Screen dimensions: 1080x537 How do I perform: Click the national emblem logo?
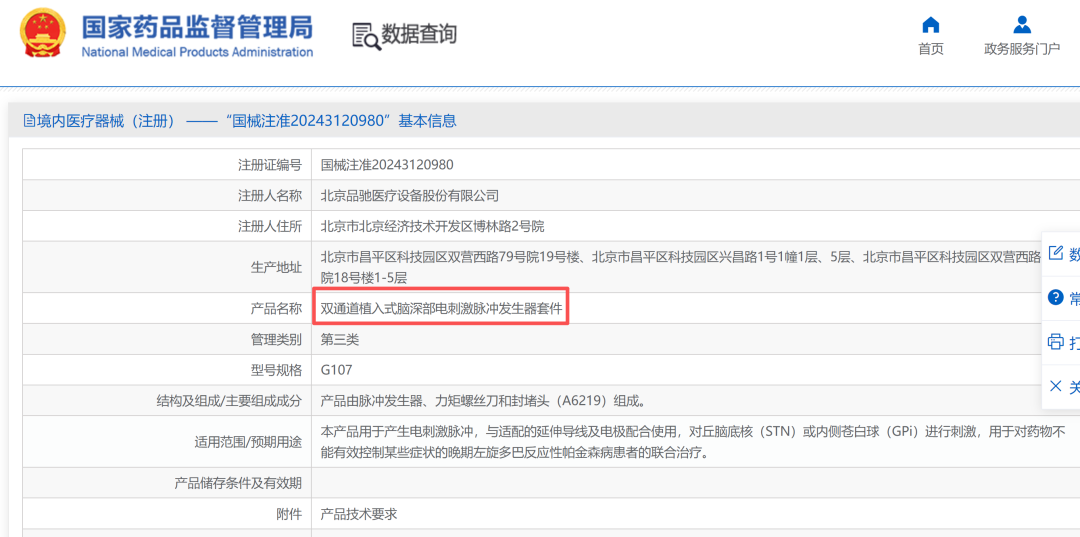43,35
